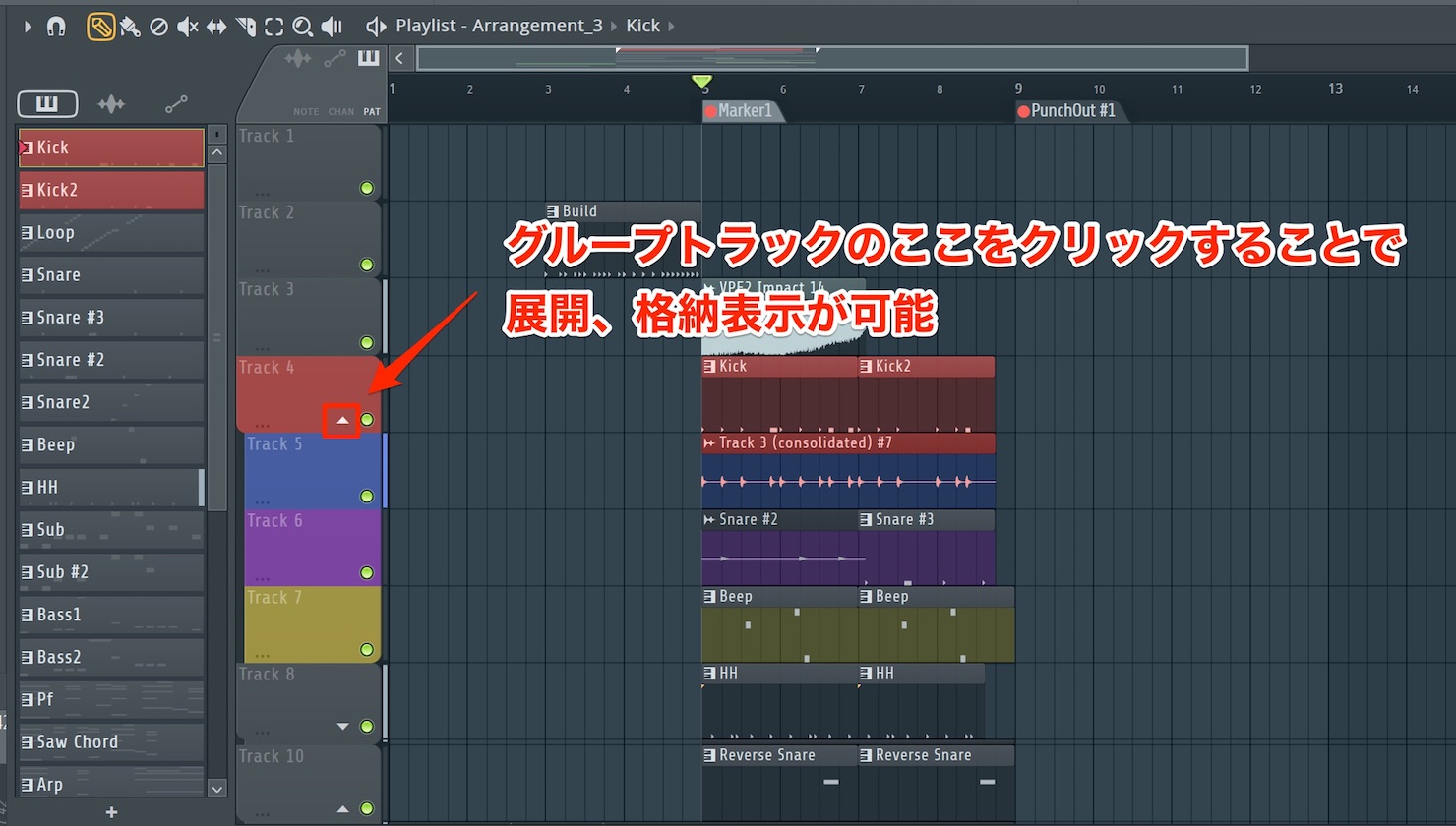Viewport: 1456px width, 826px height.
Task: Switch clip focus to pattern clips
Action: coord(369,58)
